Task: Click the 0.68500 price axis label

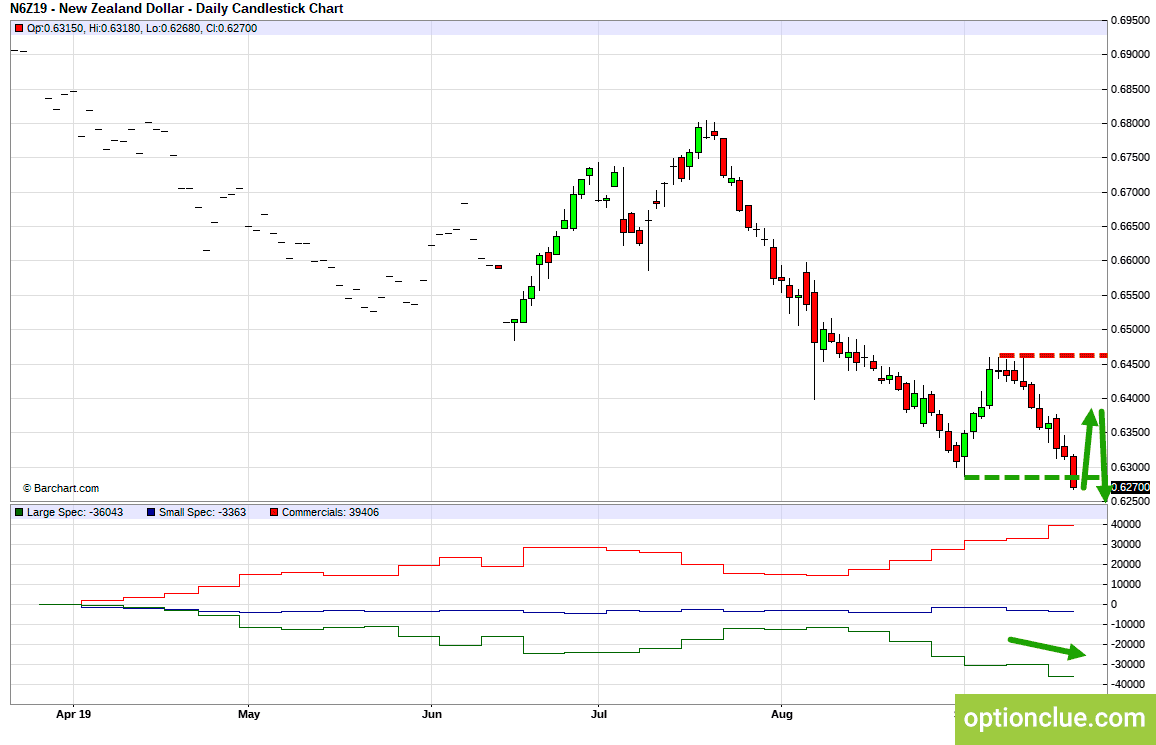Action: tap(1130, 89)
